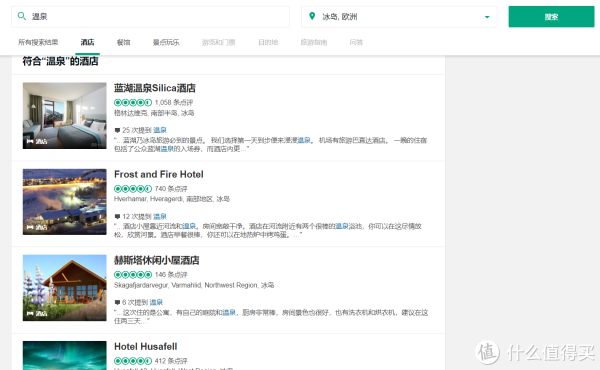This screenshot has width=600, height=370.
Task: Click 格林达维克 address line of Silica hotel
Action: click(x=154, y=113)
